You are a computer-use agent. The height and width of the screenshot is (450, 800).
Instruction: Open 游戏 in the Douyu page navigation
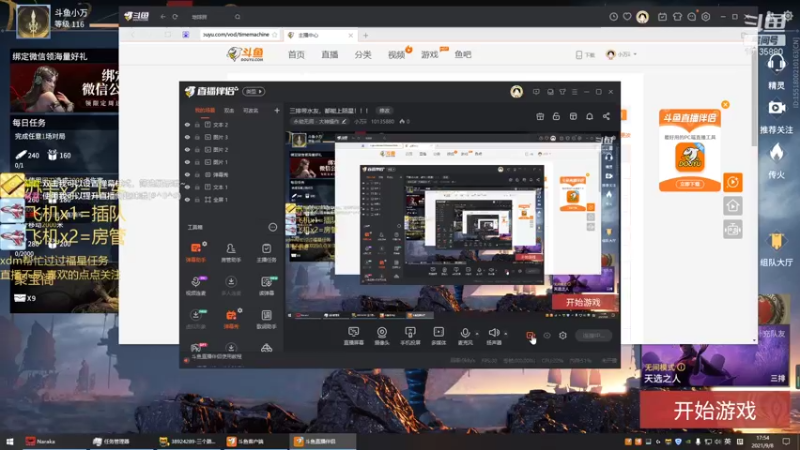point(430,55)
